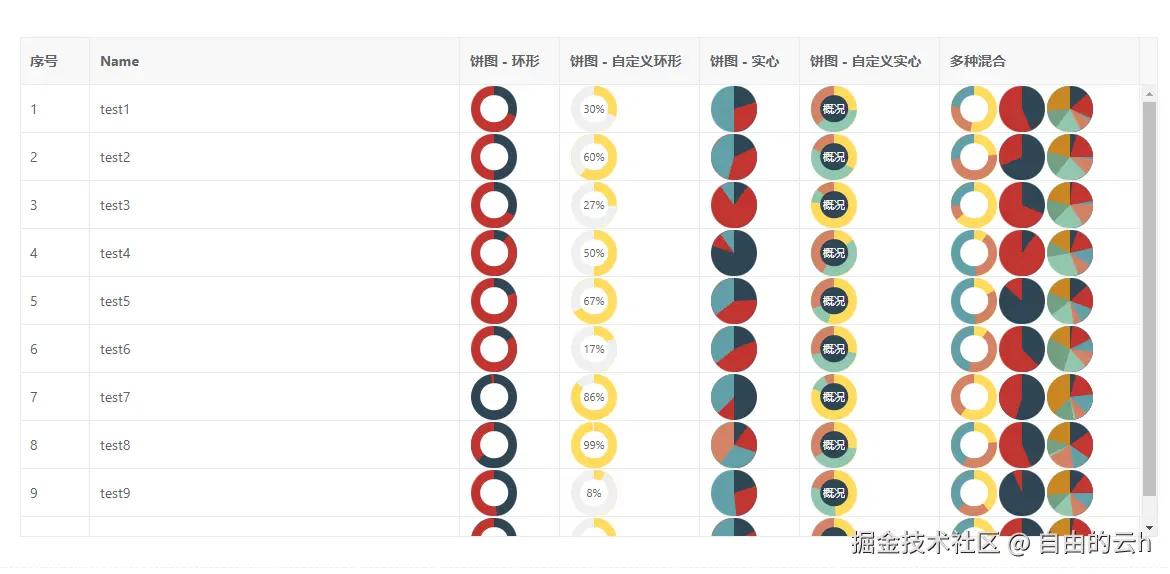The width and height of the screenshot is (1170, 574).
Task: Click the Name column header
Action: (120, 61)
